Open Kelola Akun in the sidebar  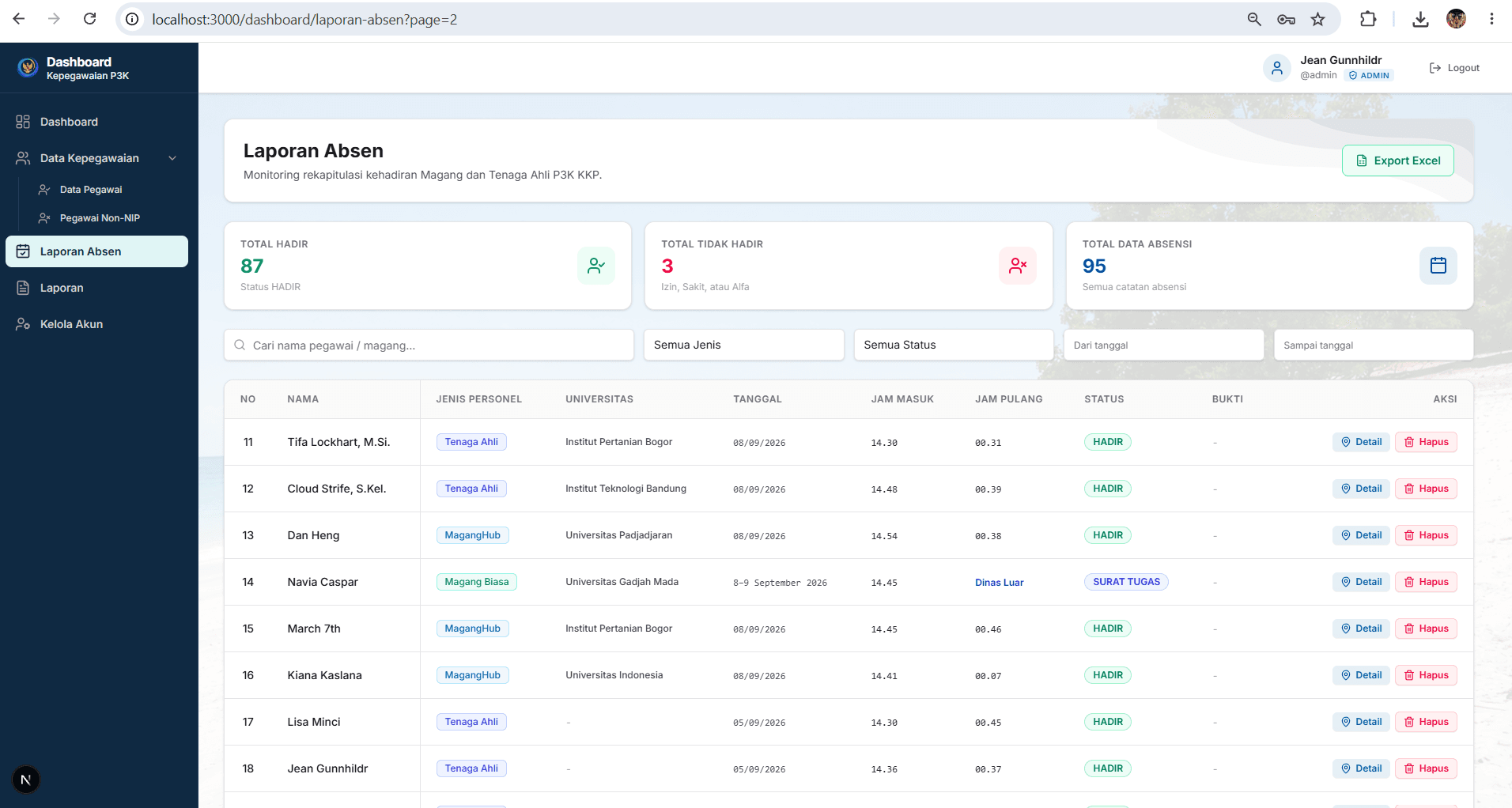[x=96, y=324]
